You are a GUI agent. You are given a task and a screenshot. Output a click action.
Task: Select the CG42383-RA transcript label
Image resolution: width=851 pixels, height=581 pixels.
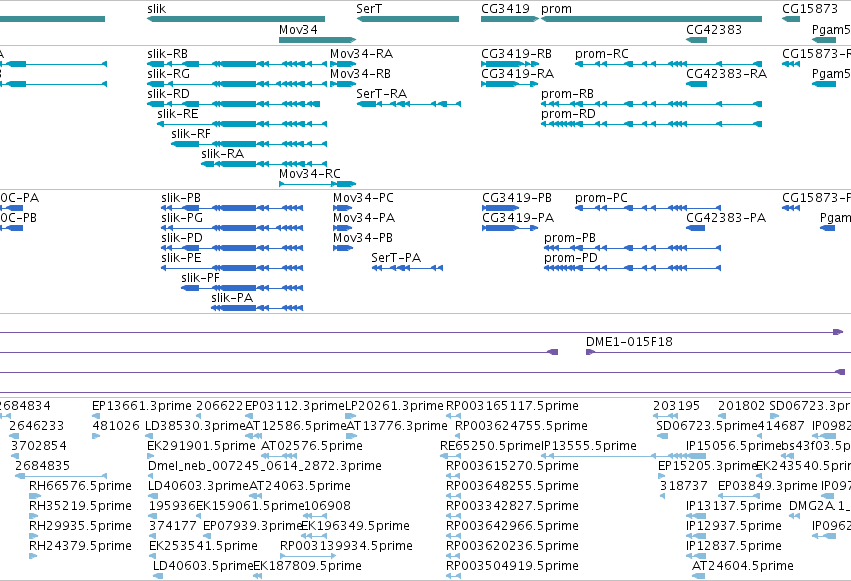point(727,74)
